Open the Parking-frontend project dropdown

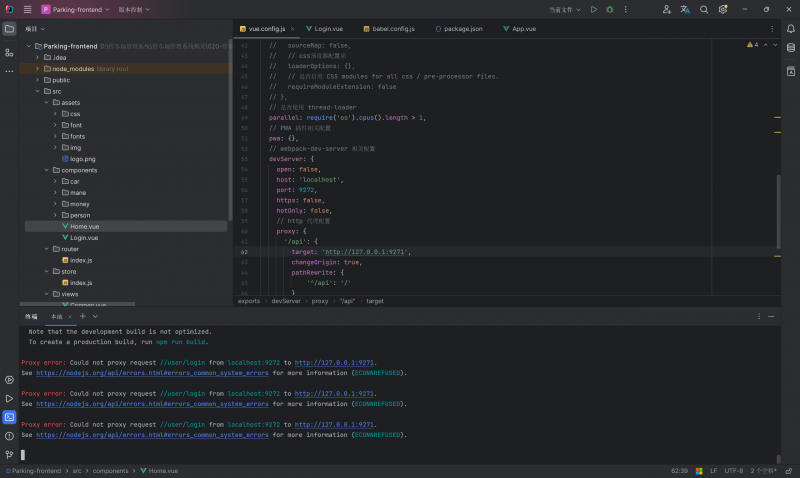pos(76,9)
